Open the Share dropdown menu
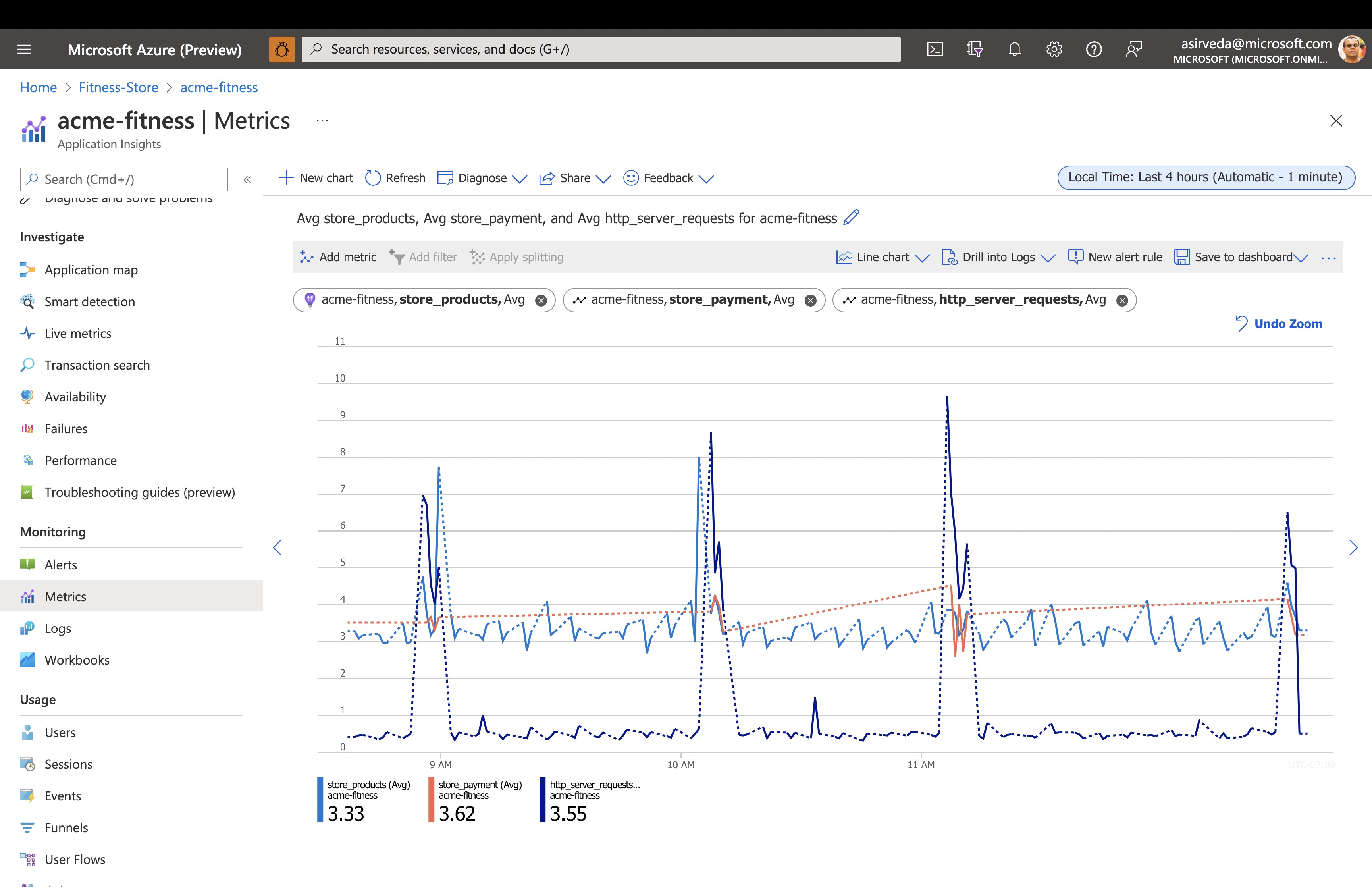 point(575,178)
